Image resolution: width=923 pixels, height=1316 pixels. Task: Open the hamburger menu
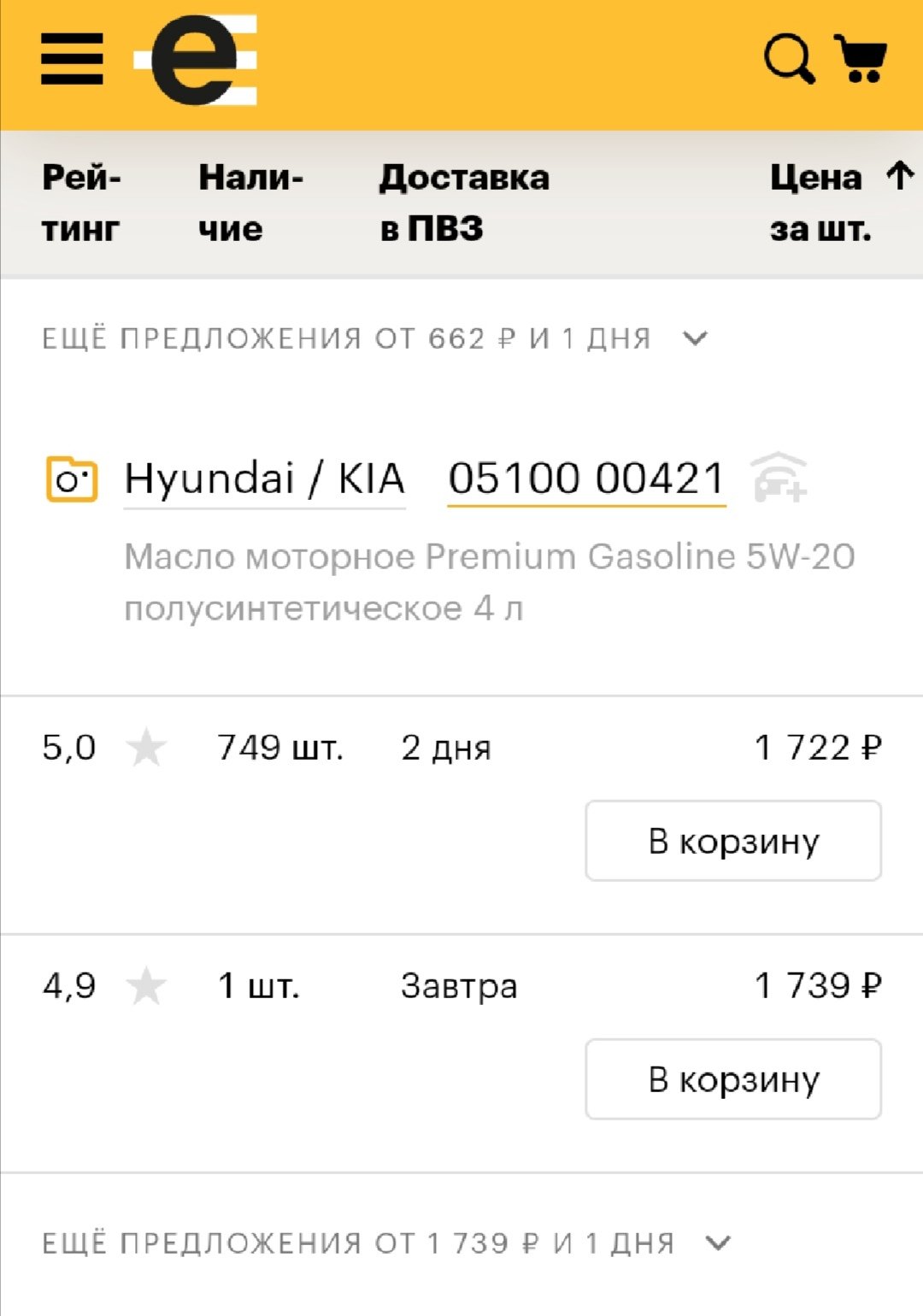[72, 59]
